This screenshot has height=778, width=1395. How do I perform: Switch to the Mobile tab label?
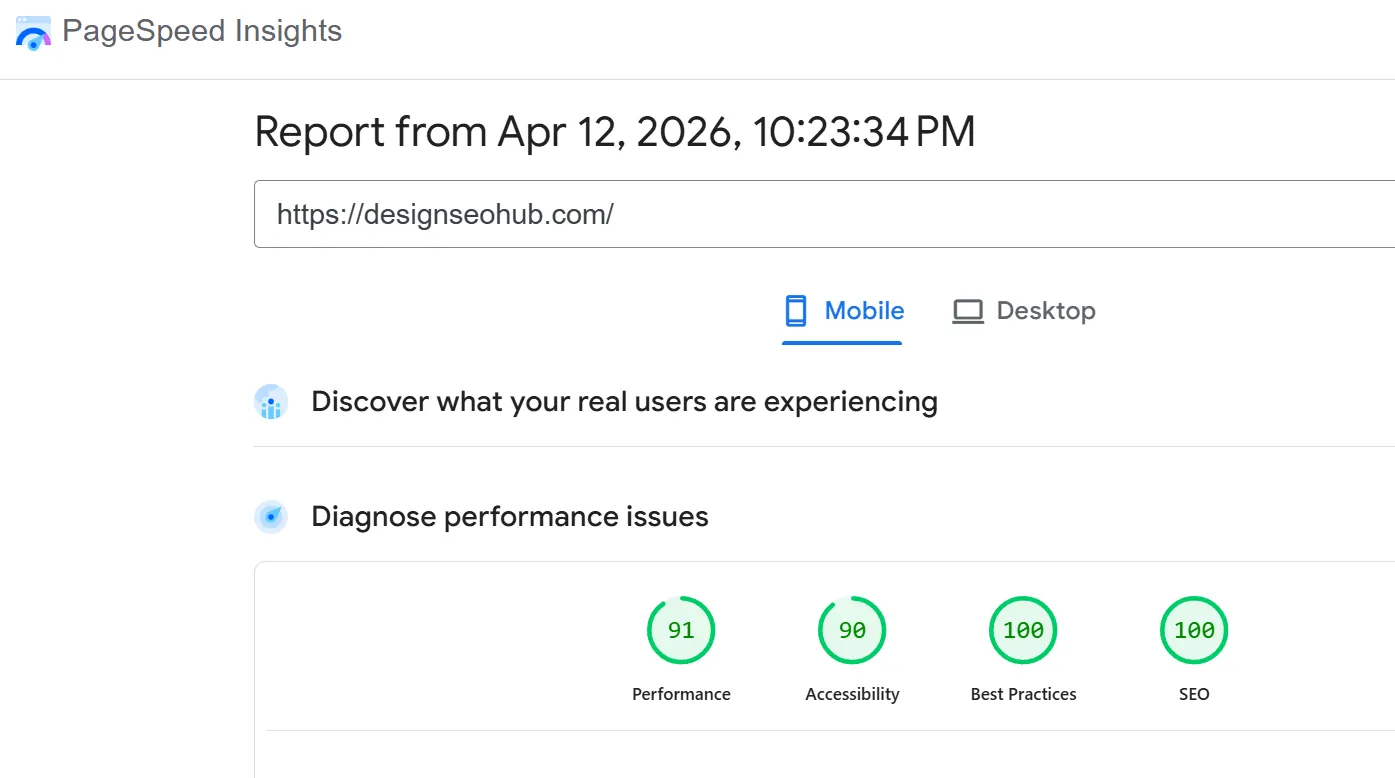click(x=864, y=311)
